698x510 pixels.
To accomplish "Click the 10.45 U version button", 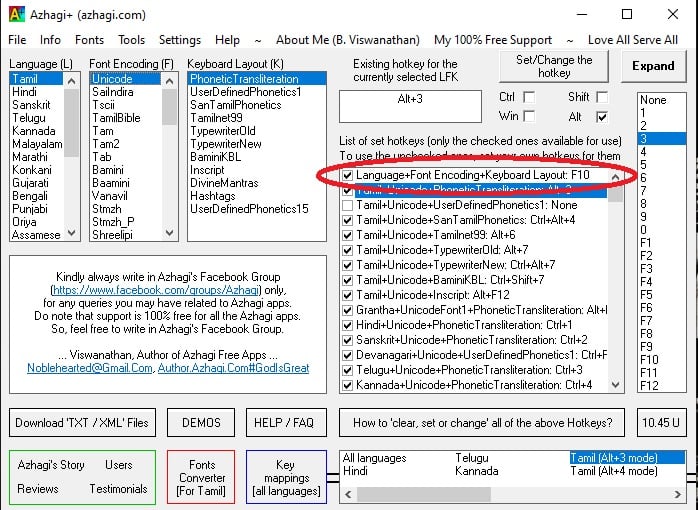I will tap(661, 422).
